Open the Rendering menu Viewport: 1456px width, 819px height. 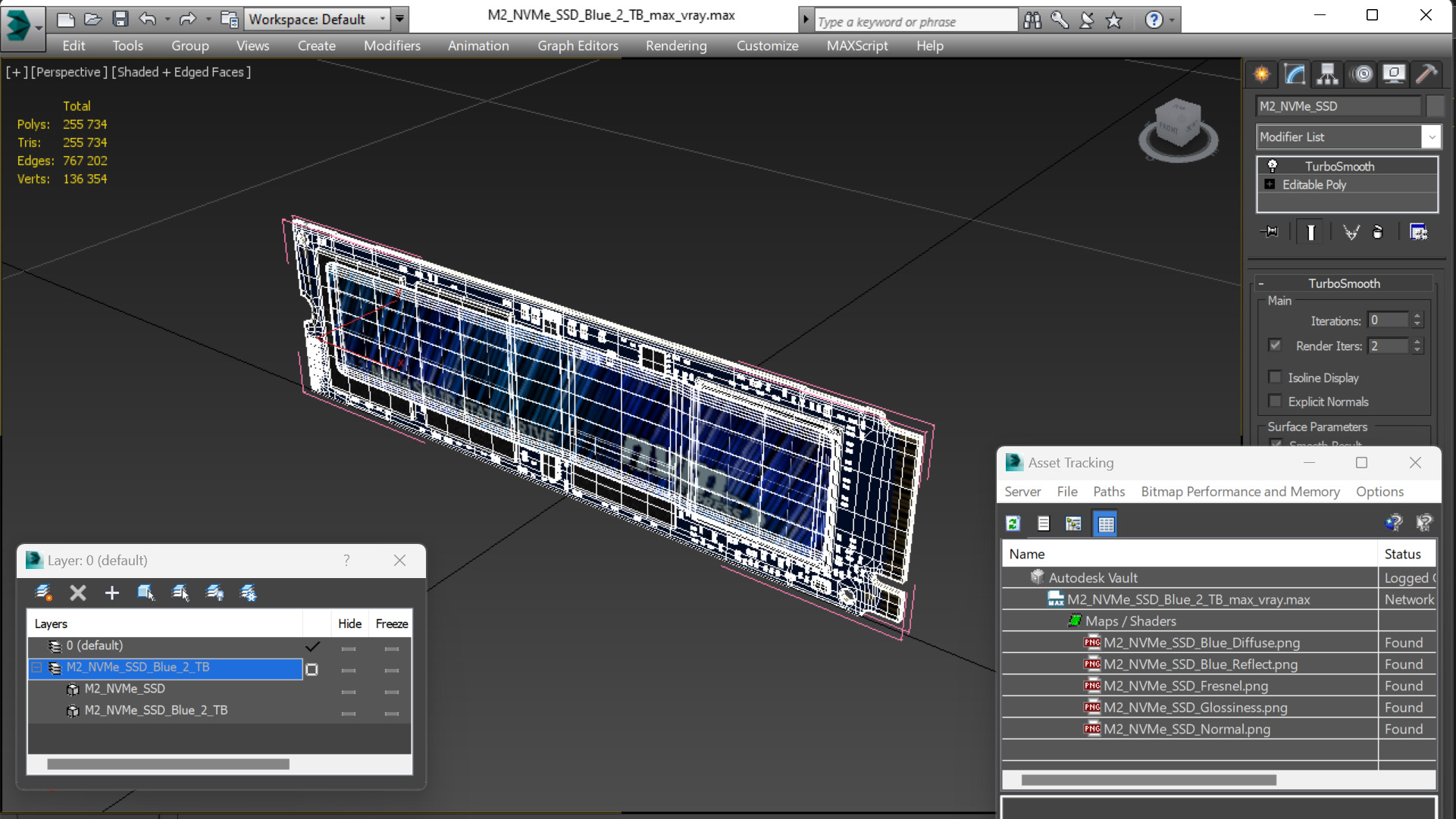coord(676,46)
